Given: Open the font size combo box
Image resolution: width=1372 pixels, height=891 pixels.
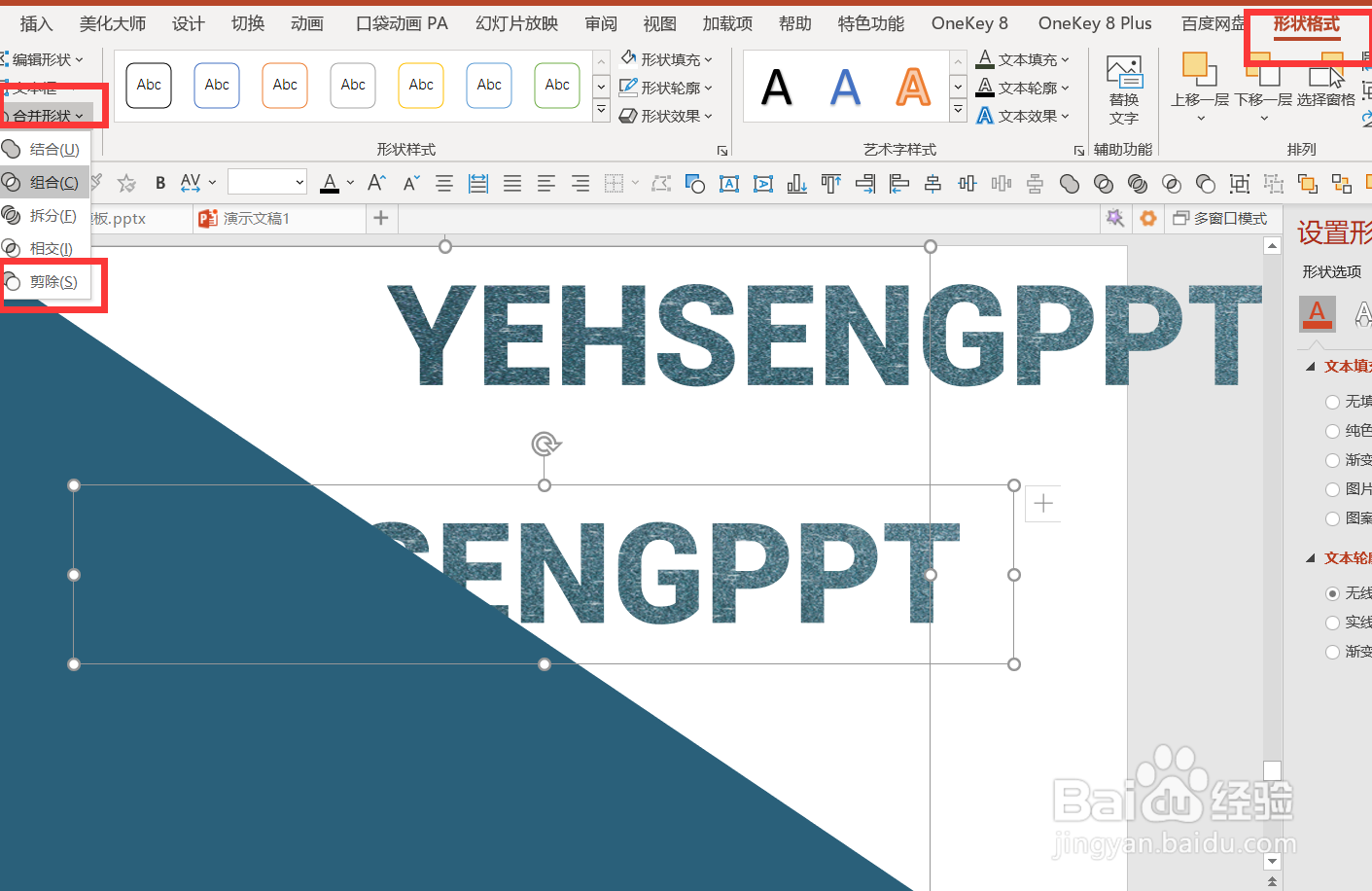Looking at the screenshot, I should coord(267,182).
